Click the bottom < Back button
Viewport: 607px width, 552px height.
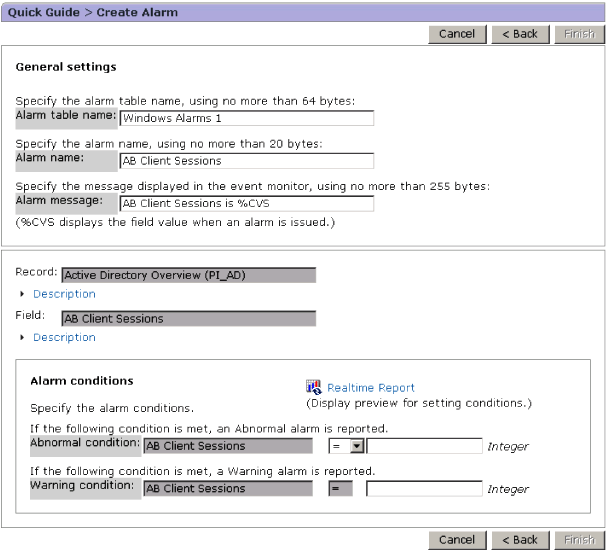point(520,540)
